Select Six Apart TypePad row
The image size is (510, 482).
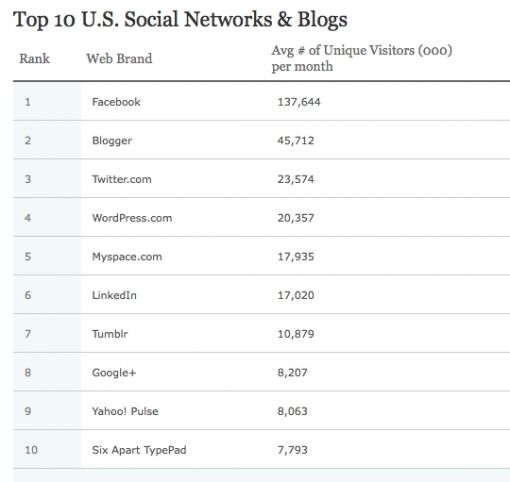click(x=261, y=450)
